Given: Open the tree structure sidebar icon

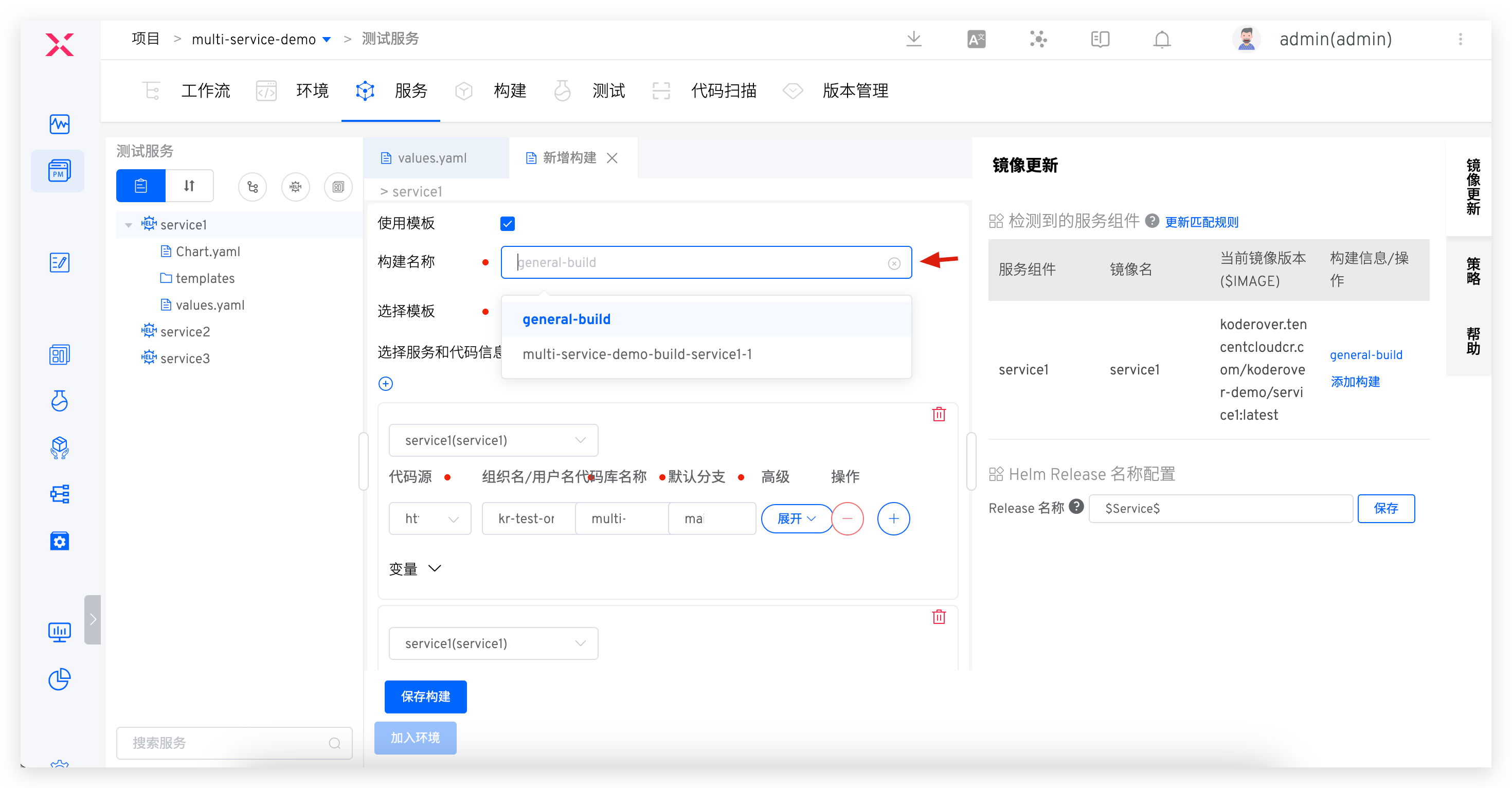Looking at the screenshot, I should tap(59, 494).
